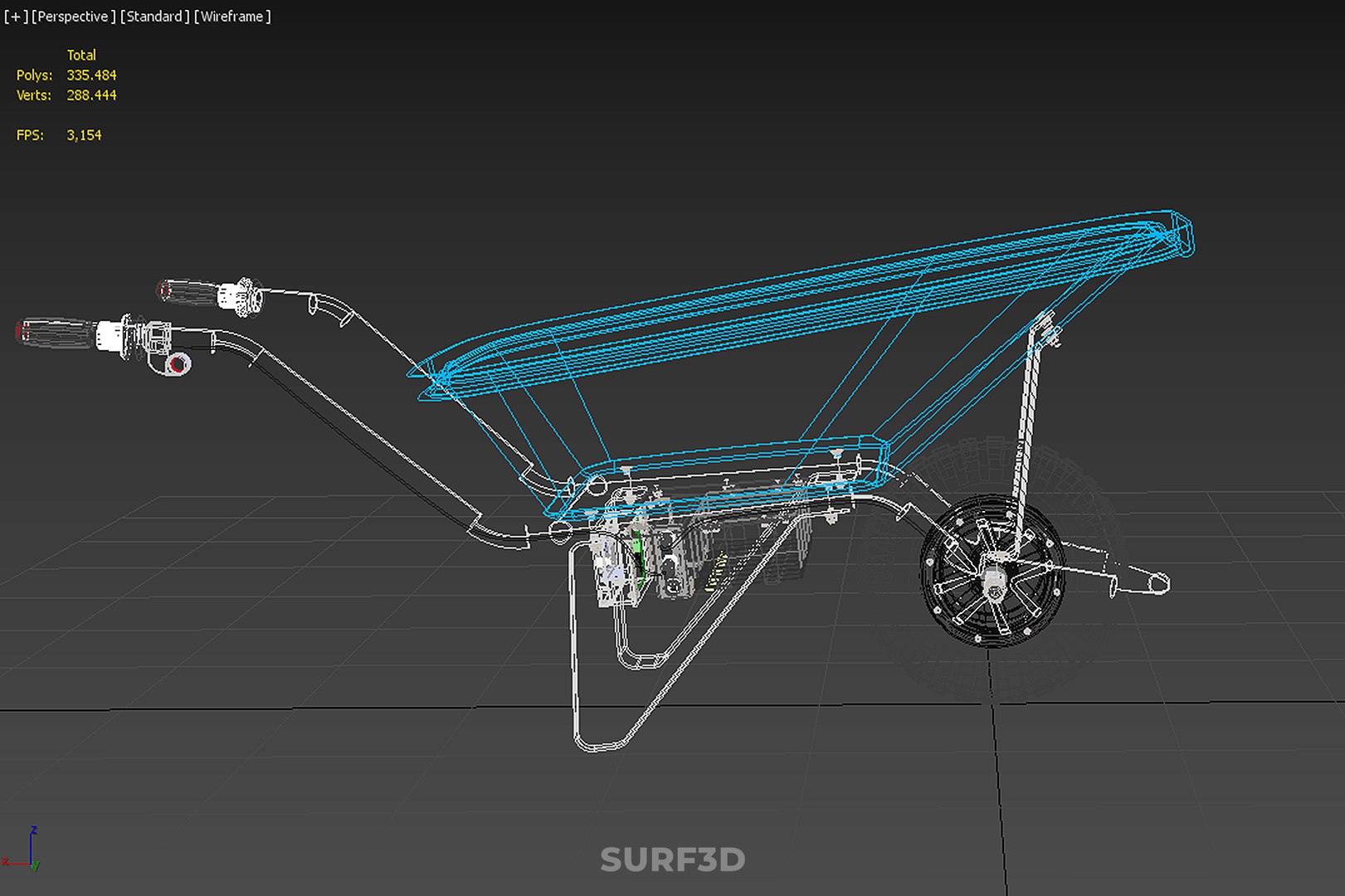Click the FPS value 3,154
The width and height of the screenshot is (1345, 896).
pos(84,135)
